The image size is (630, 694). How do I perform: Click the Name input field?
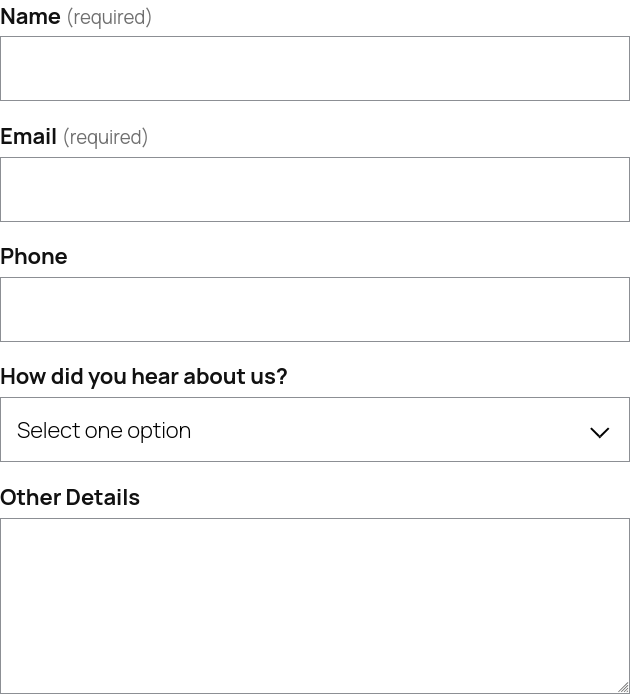315,69
